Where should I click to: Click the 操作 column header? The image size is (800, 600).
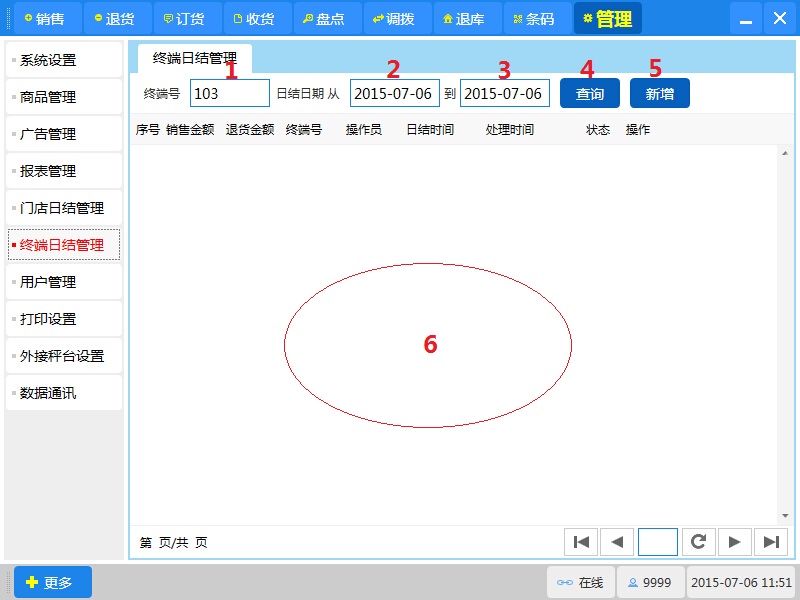tap(638, 130)
